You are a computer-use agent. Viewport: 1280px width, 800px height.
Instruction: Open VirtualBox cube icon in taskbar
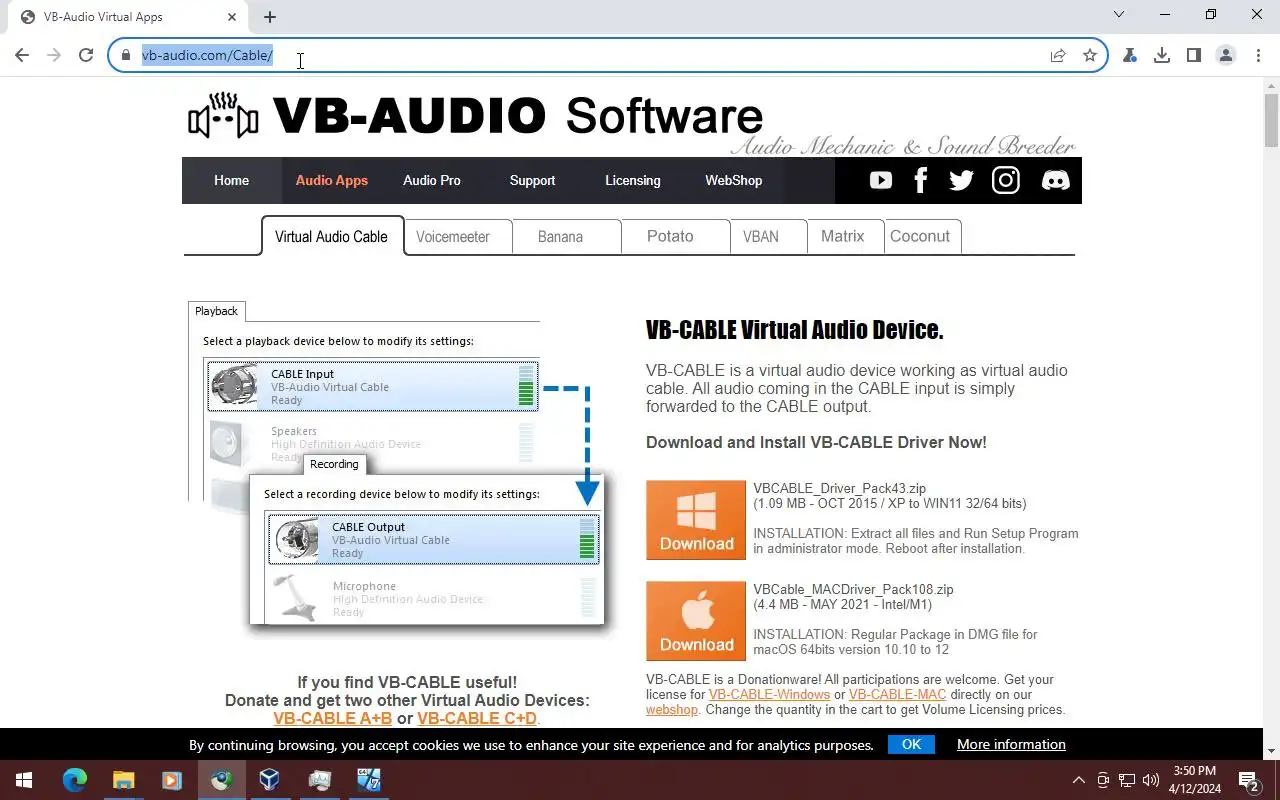point(269,780)
